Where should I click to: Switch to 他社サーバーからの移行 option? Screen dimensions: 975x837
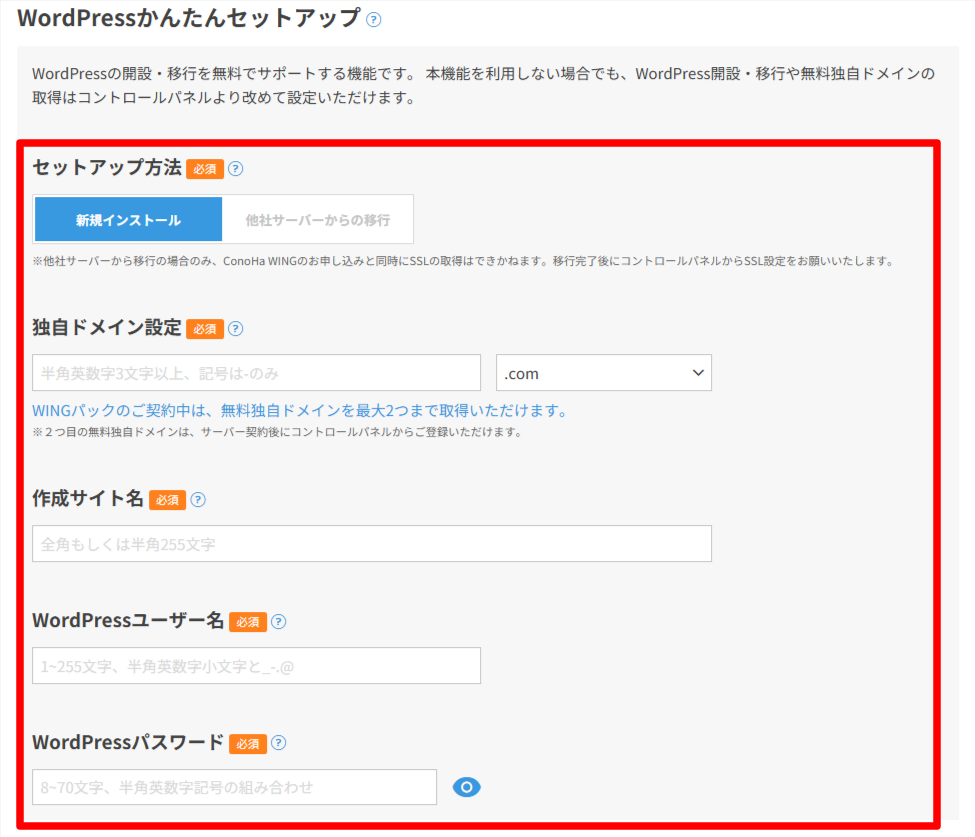pyautogui.click(x=318, y=220)
